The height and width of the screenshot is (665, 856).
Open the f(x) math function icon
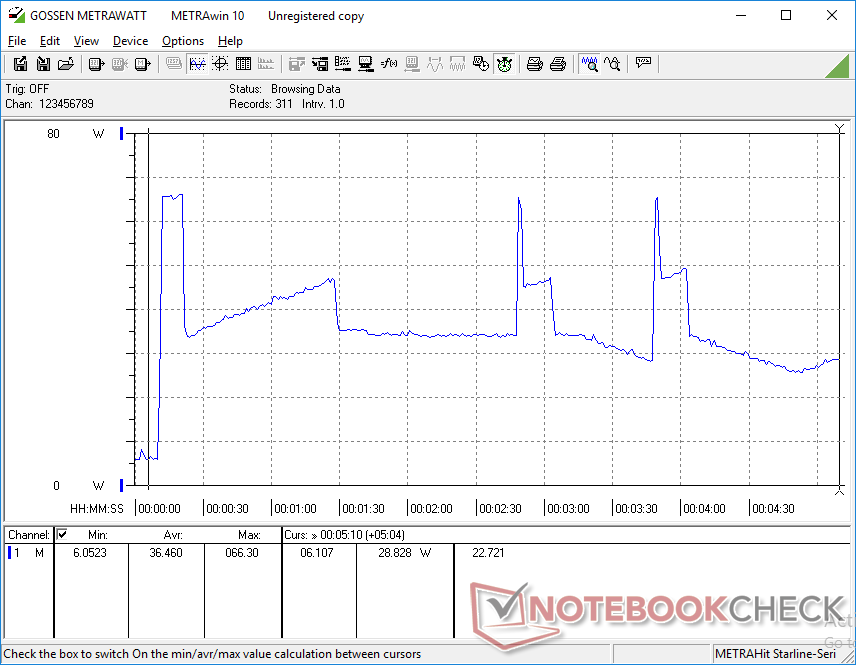tap(389, 64)
